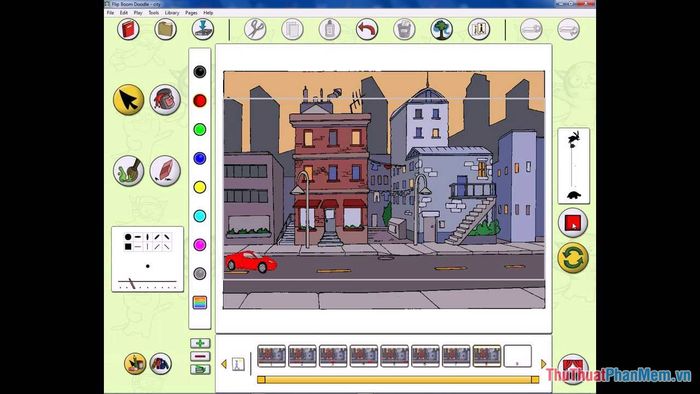700x394 pixels.
Task: Open the Edit menu
Action: [x=124, y=13]
